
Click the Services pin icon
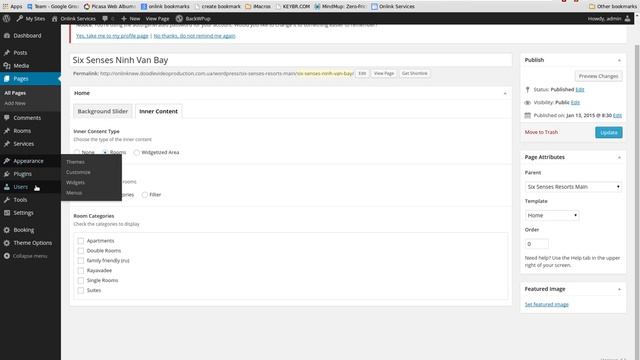tap(7, 144)
